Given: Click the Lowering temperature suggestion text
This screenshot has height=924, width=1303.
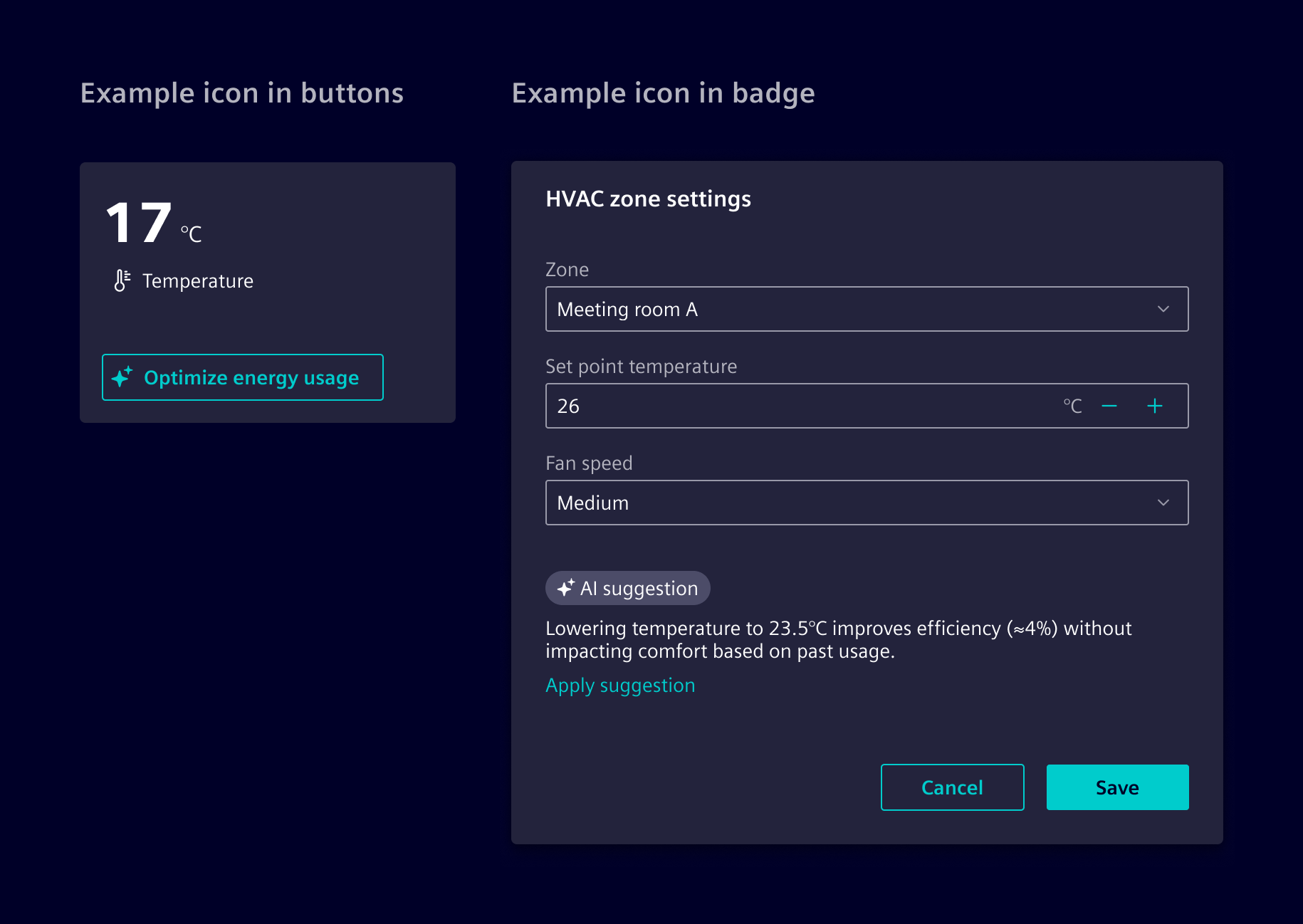Looking at the screenshot, I should tap(837, 639).
